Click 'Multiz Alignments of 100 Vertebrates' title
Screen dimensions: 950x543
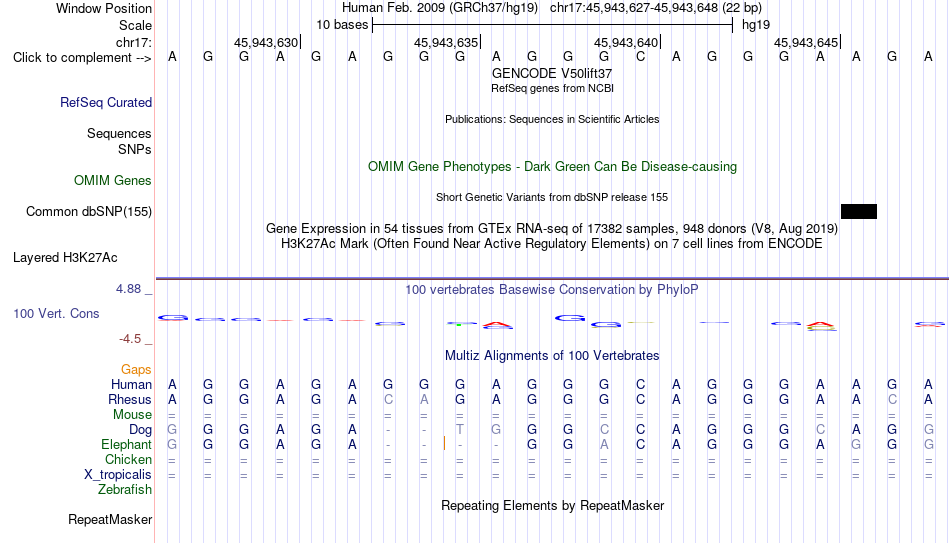[x=552, y=356]
